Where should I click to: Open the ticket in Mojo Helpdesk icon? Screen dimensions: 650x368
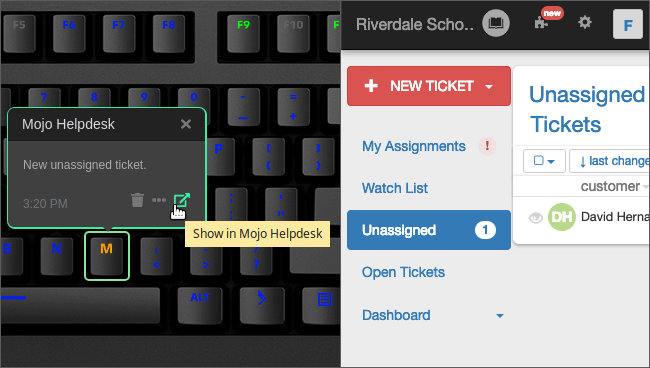pos(182,200)
